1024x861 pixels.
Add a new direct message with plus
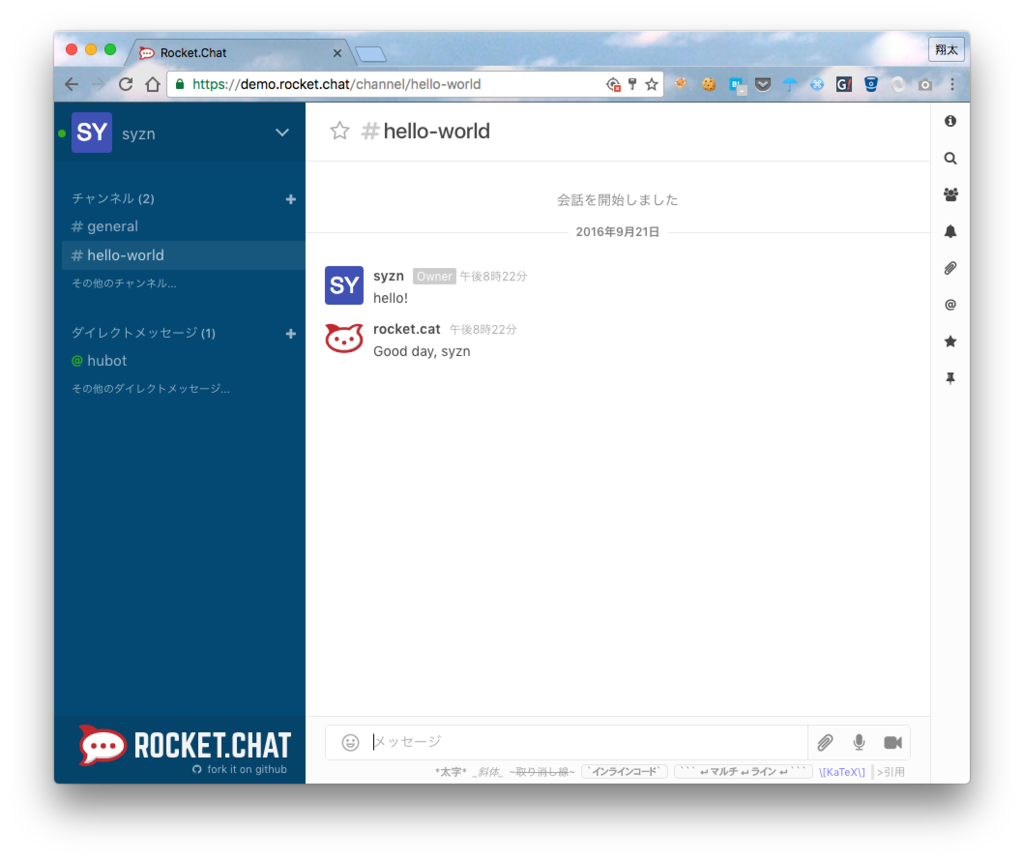point(291,334)
